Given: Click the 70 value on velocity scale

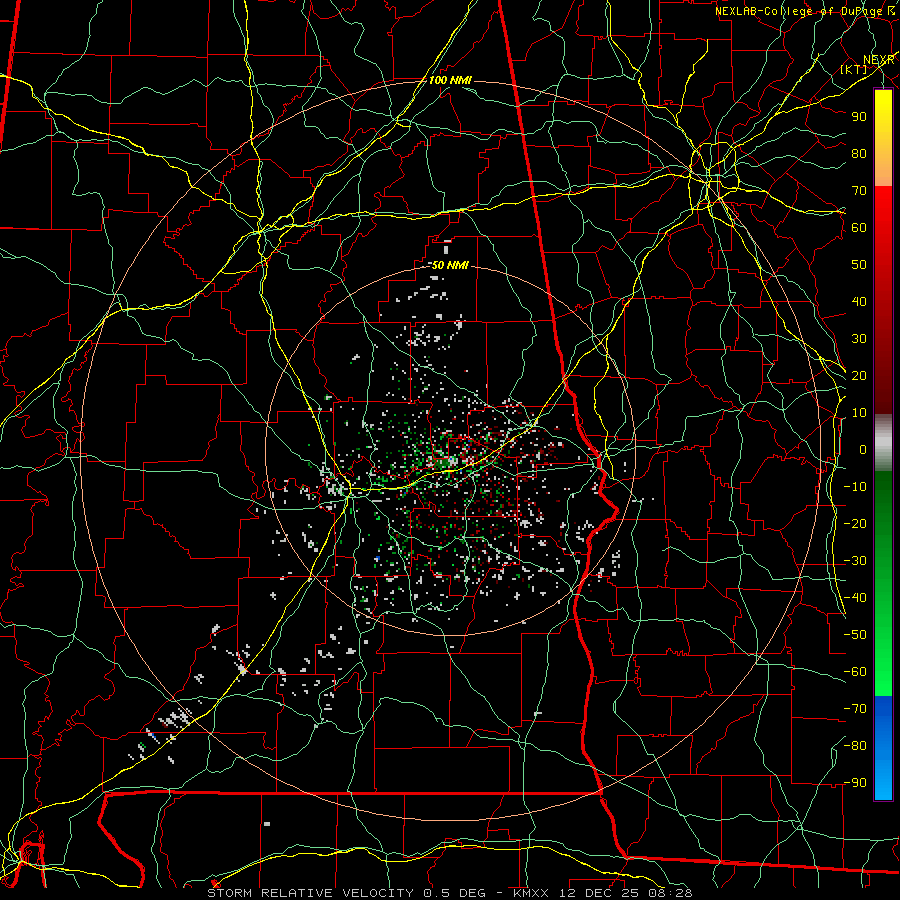Looking at the screenshot, I should [859, 191].
